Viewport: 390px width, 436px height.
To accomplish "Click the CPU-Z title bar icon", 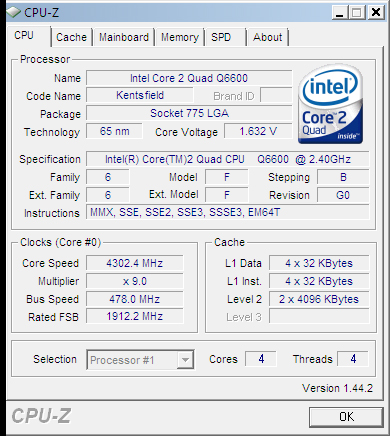I will coord(14,12).
